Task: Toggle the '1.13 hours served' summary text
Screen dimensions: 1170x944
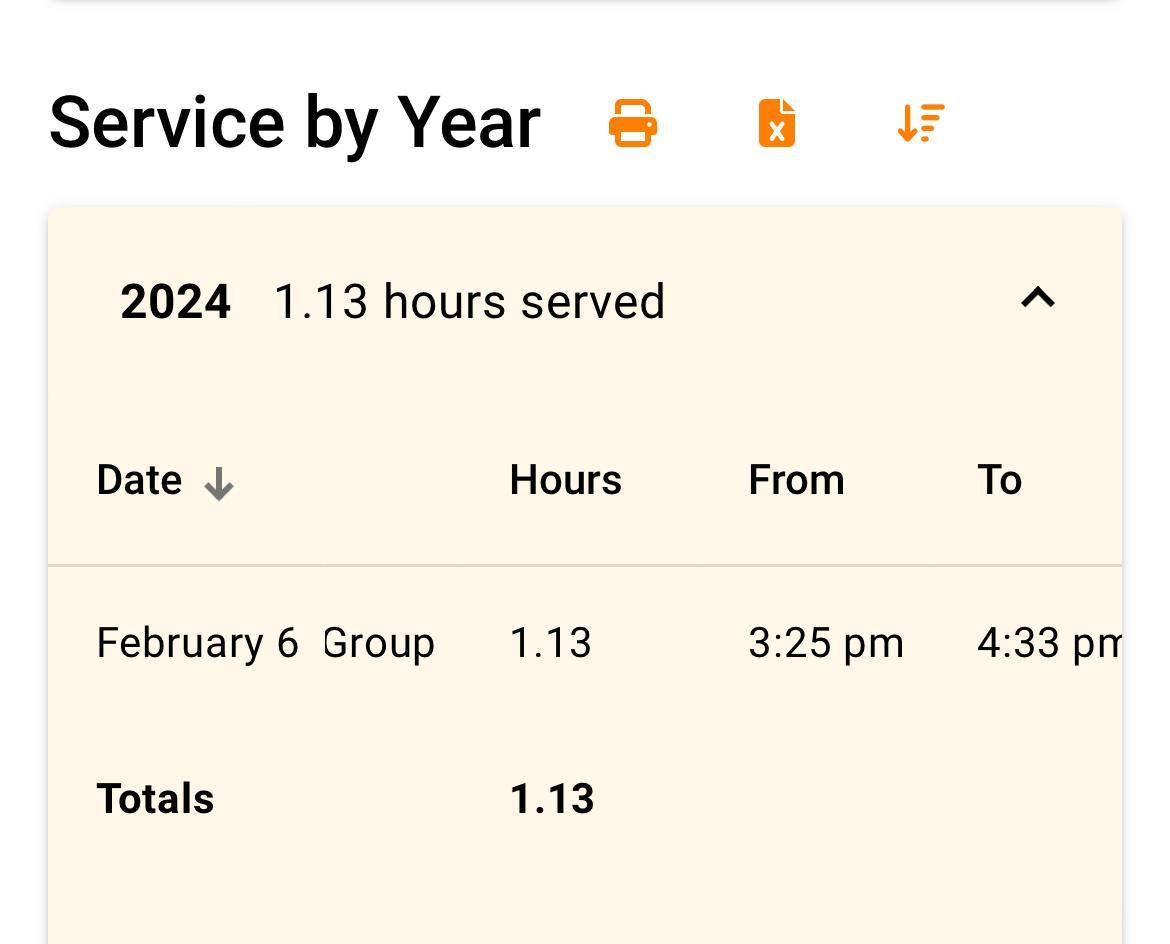Action: (x=469, y=302)
